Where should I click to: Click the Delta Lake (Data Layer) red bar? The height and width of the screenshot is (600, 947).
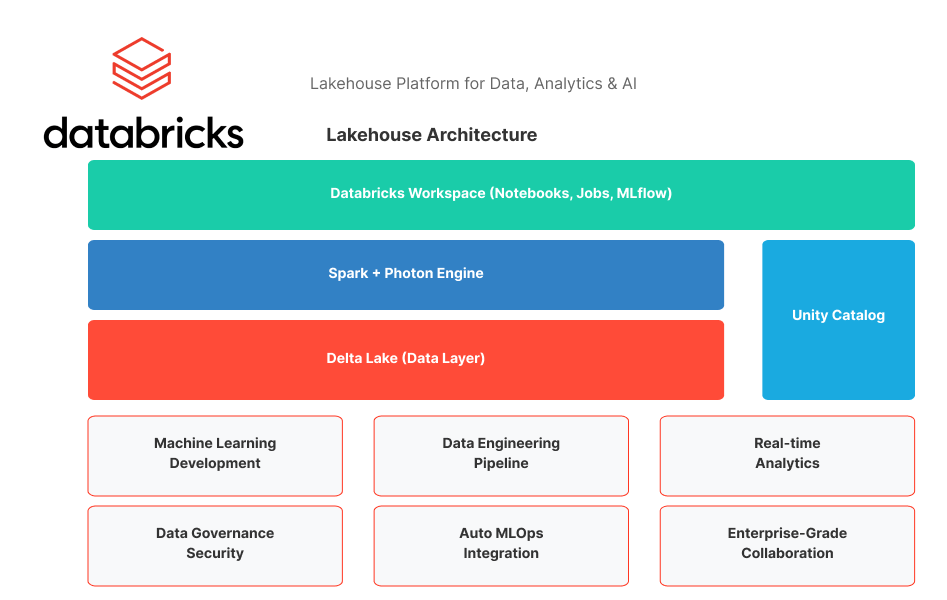(x=405, y=358)
